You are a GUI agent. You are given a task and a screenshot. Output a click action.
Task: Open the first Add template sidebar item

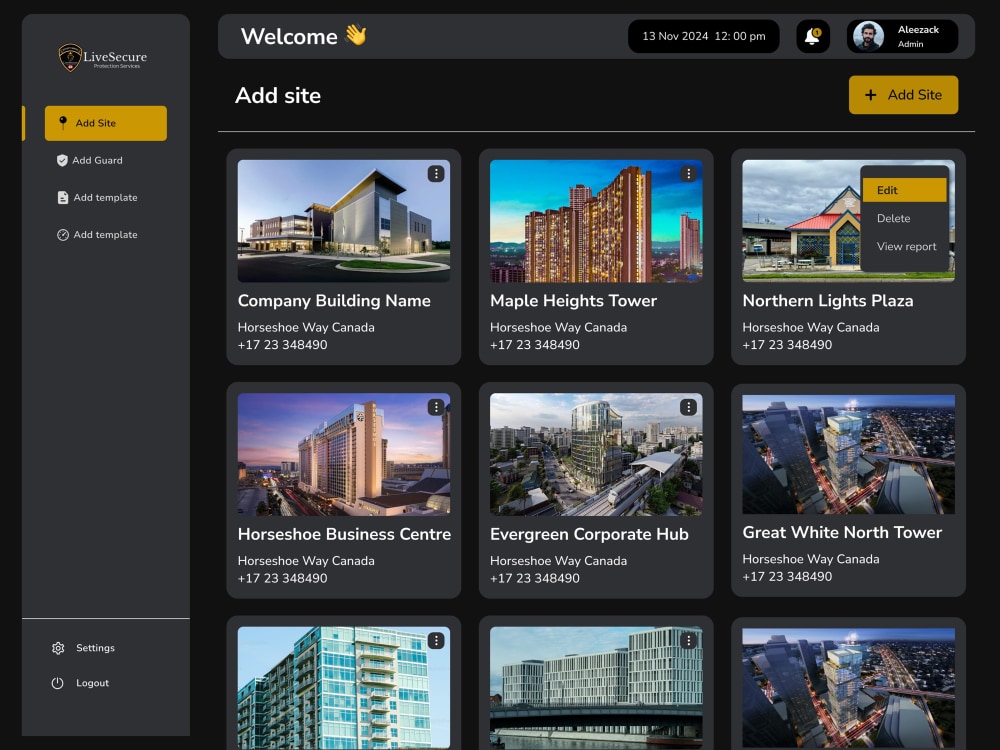(97, 198)
